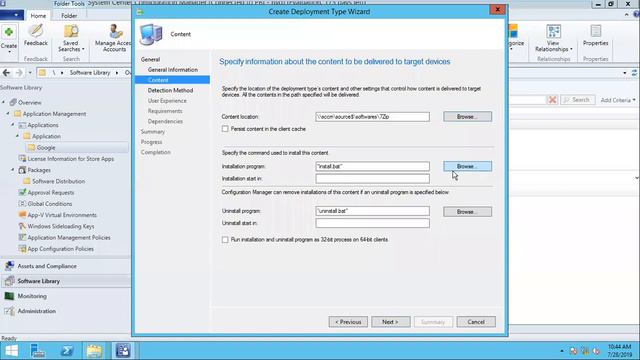The image size is (640, 360).
Task: Open the Windows Start button
Action: tap(11, 351)
